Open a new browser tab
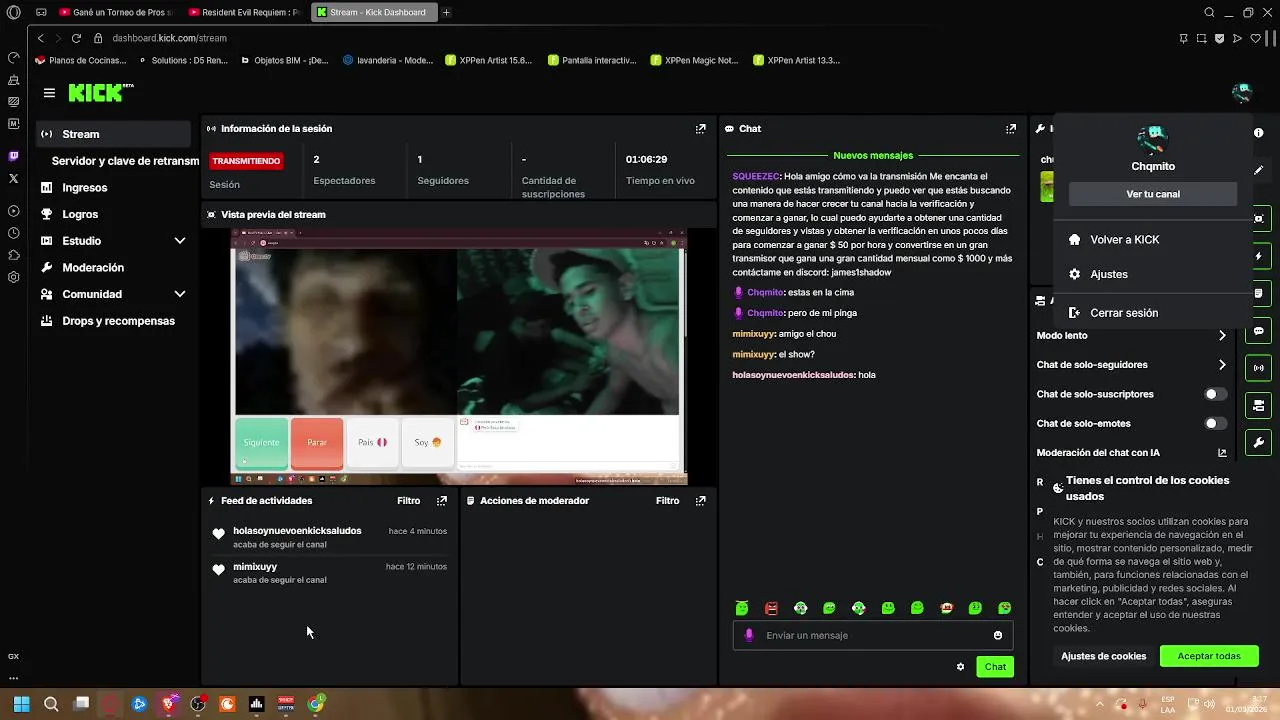 446,12
